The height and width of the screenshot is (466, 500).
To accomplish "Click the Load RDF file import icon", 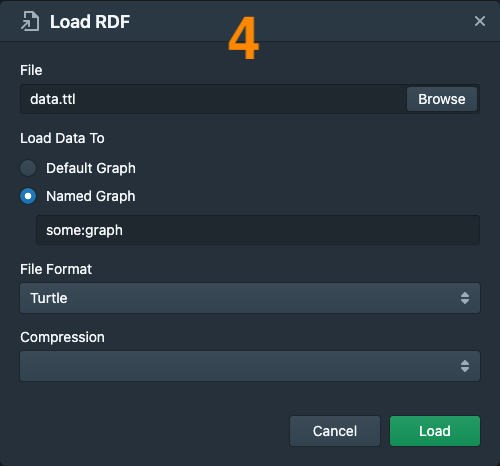I will coord(30,21).
